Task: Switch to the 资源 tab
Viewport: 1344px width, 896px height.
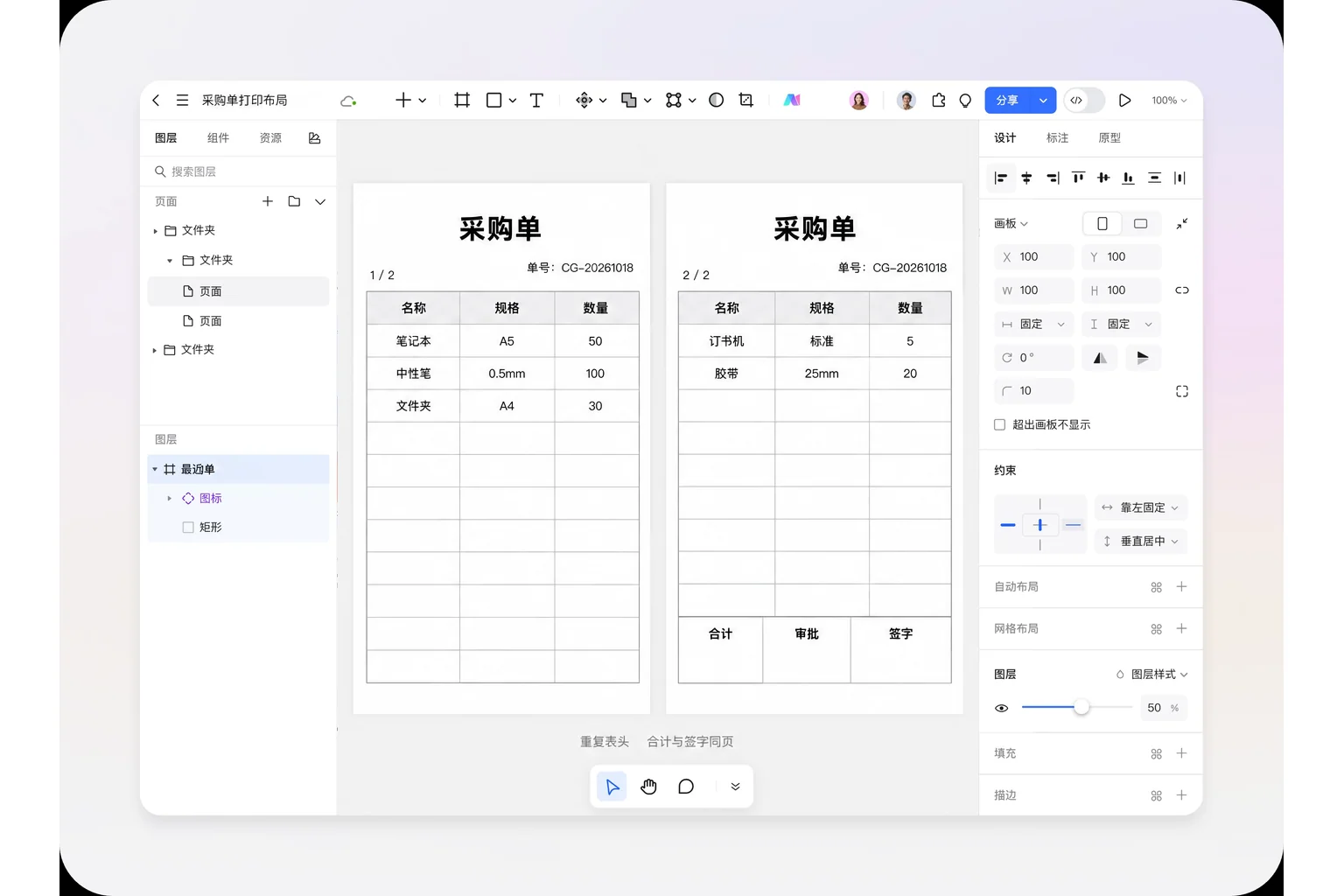Action: [270, 138]
